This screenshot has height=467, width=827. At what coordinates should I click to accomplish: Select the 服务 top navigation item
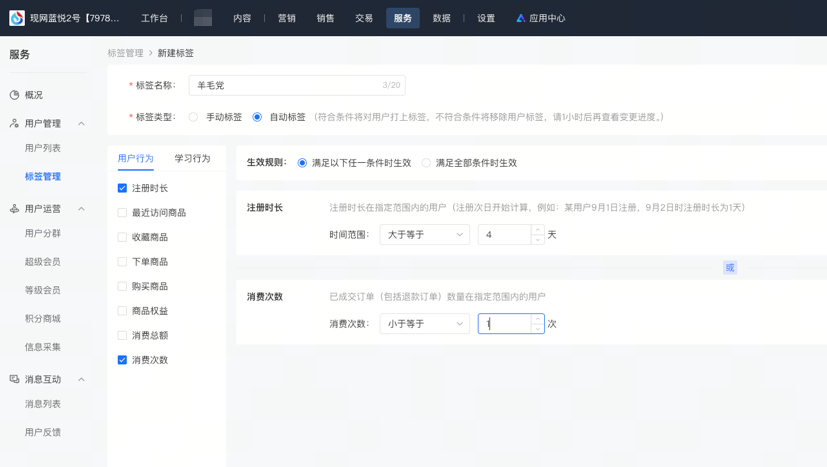[x=403, y=18]
